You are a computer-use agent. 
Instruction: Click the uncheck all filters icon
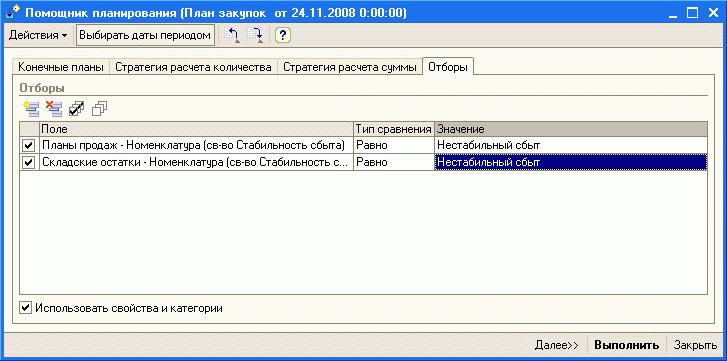(99, 109)
